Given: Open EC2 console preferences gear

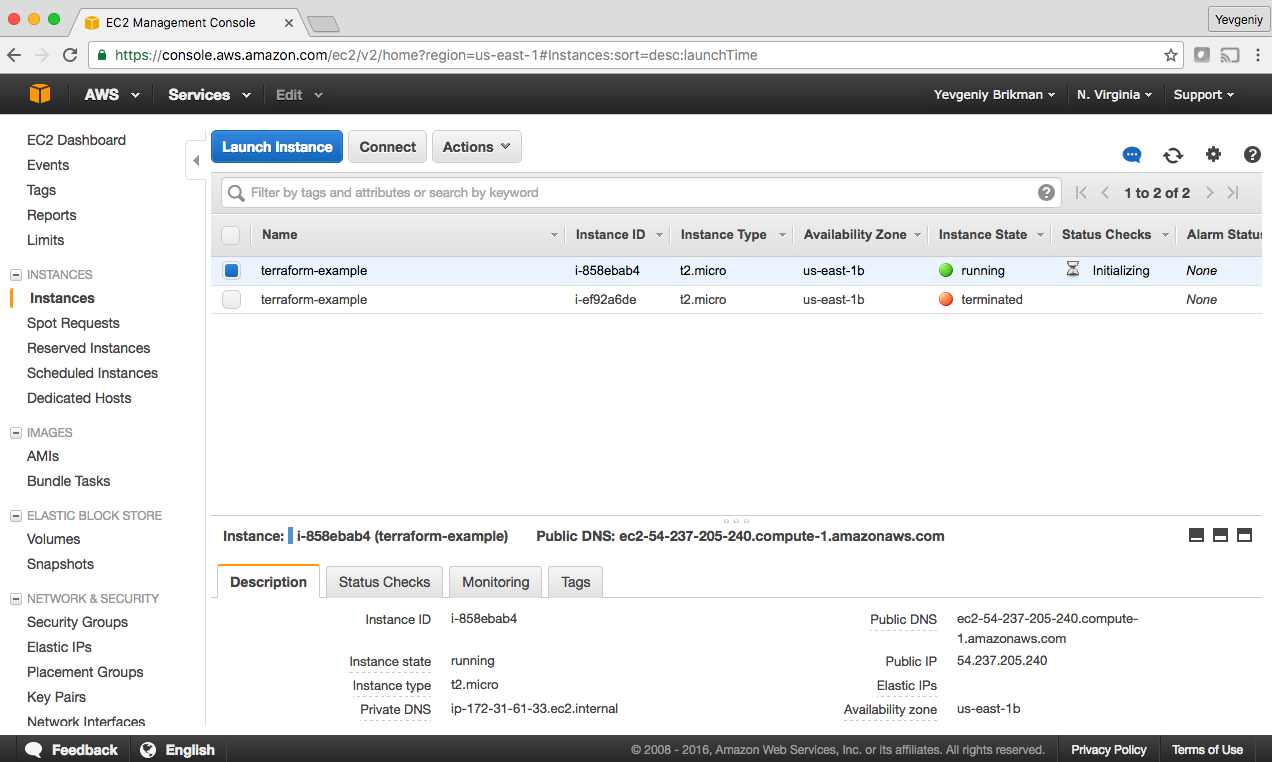Looking at the screenshot, I should [1212, 155].
